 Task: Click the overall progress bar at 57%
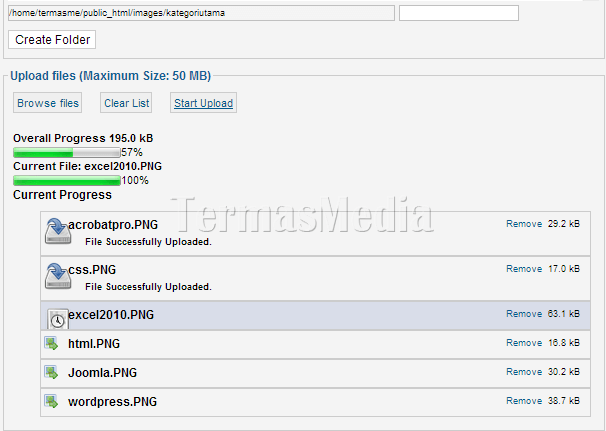coord(66,152)
